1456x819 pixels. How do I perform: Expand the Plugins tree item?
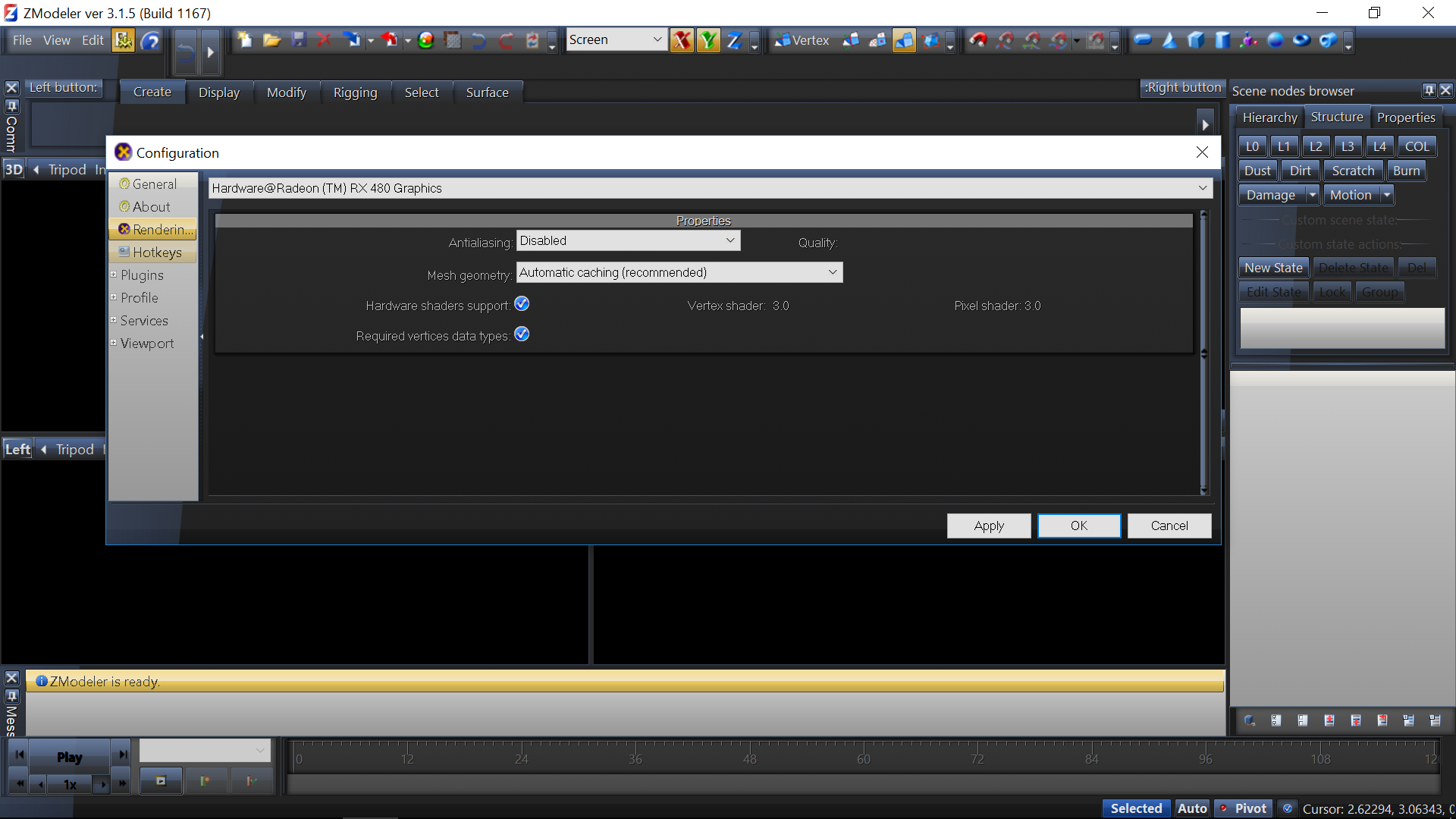pyautogui.click(x=114, y=275)
